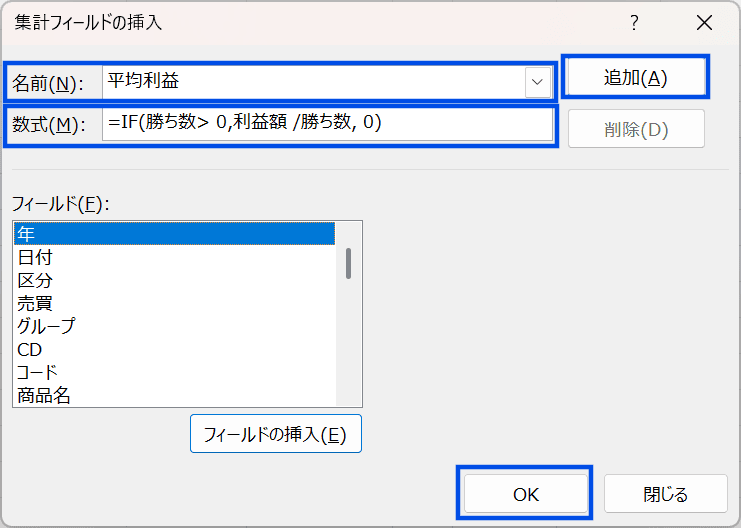Close the 集計フィールドの挿入 dialog with X
This screenshot has height=528, width=741.
click(705, 22)
